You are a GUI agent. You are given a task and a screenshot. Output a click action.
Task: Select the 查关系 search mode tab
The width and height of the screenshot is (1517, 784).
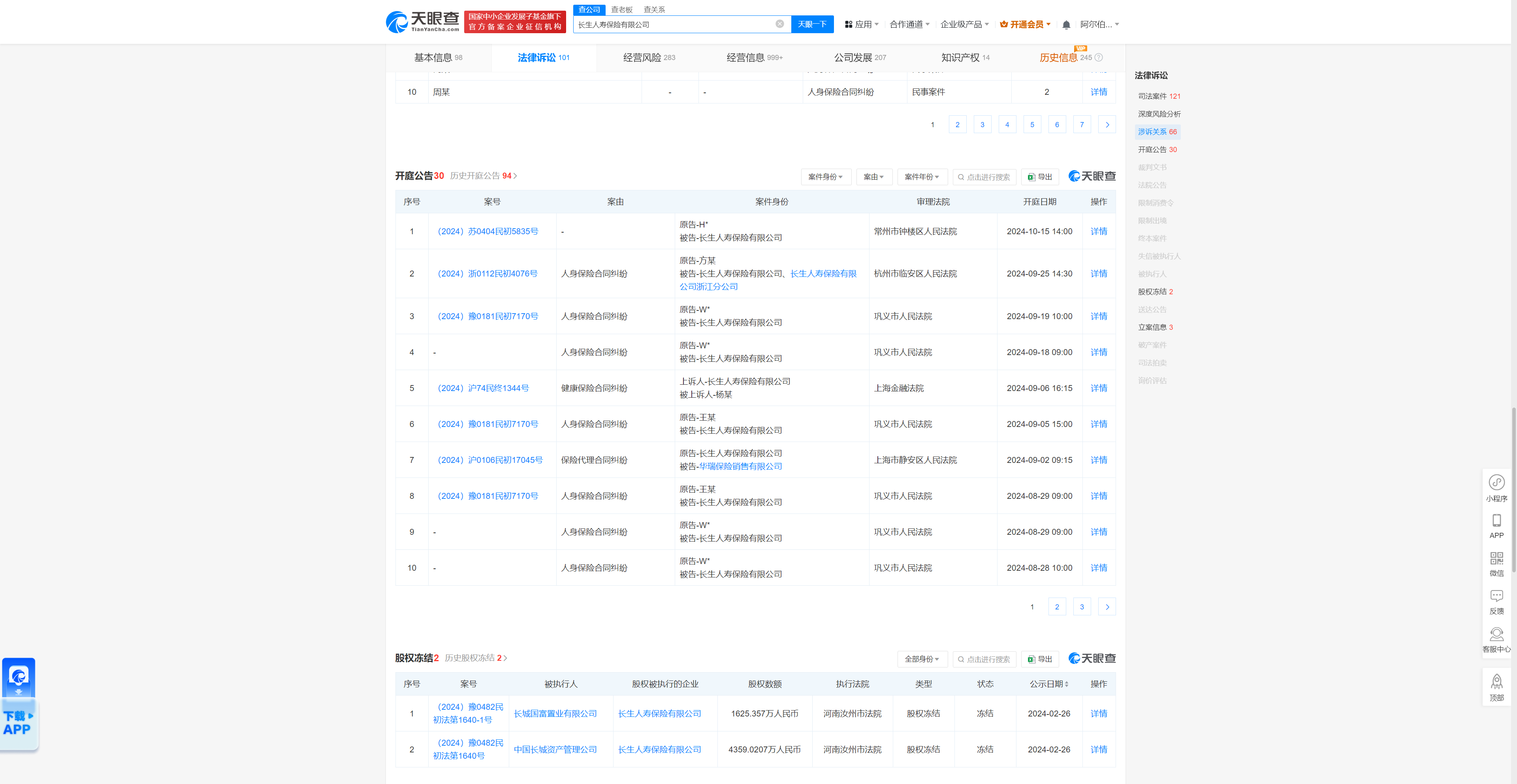(654, 9)
